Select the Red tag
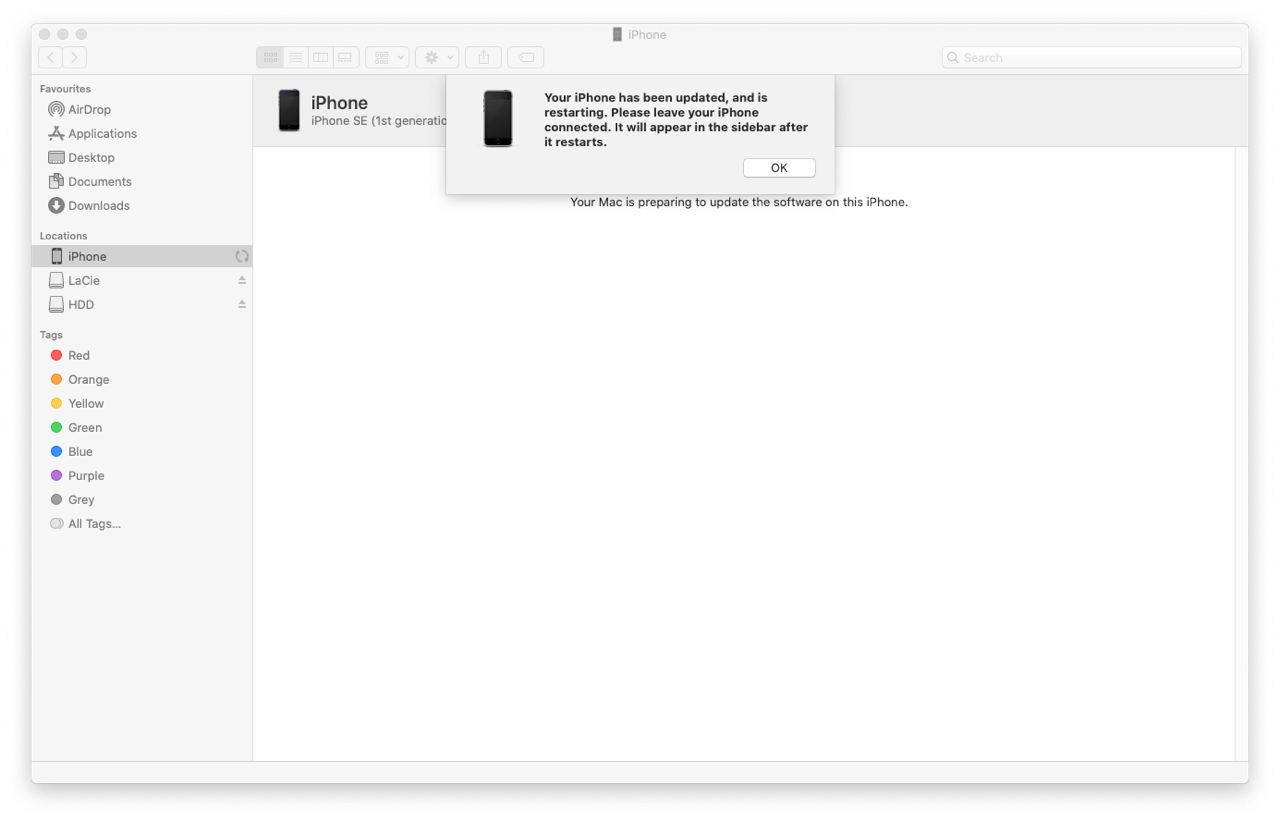The height and width of the screenshot is (822, 1280). (x=141, y=355)
